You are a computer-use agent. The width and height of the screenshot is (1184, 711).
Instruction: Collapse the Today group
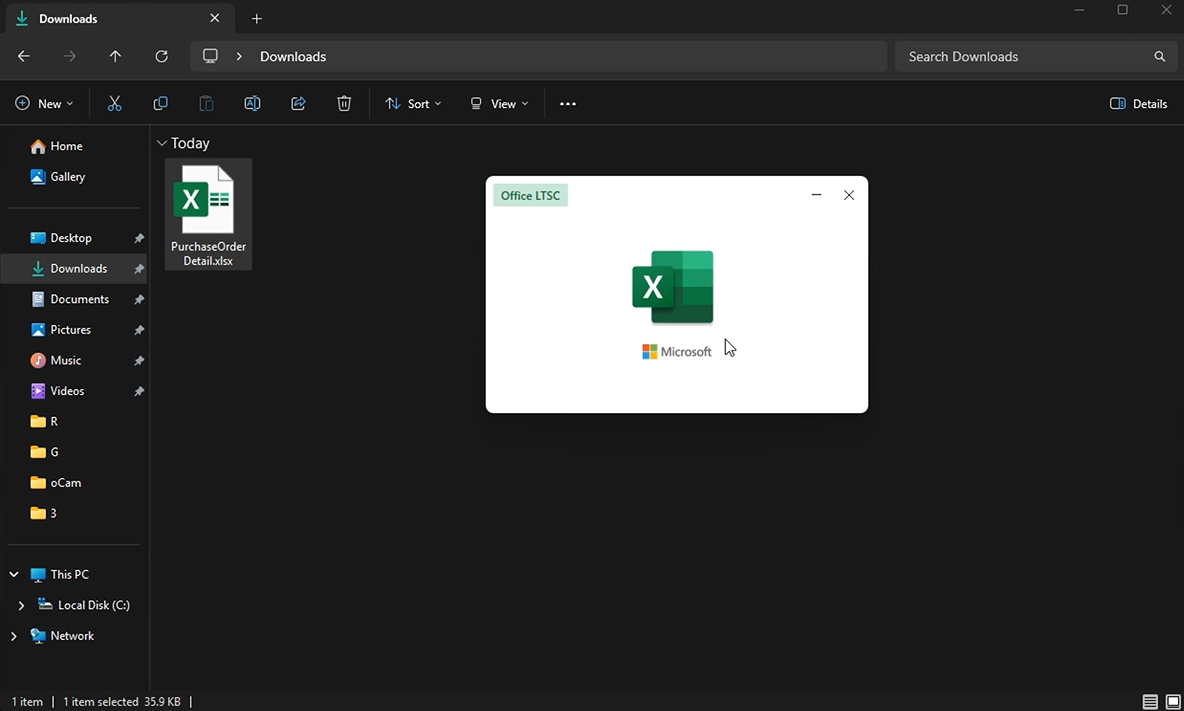[x=161, y=143]
